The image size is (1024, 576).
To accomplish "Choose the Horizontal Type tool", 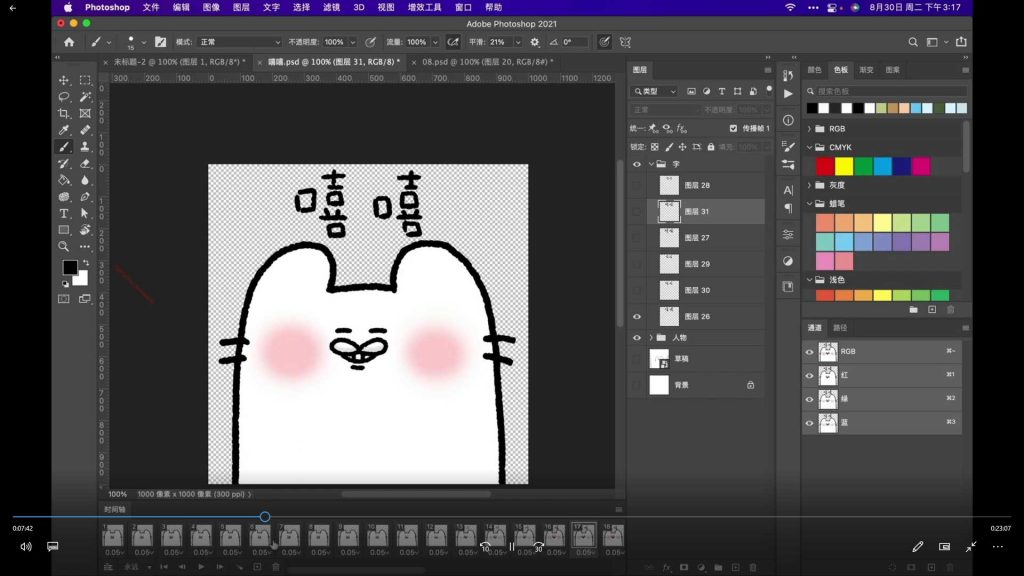I will click(x=64, y=213).
